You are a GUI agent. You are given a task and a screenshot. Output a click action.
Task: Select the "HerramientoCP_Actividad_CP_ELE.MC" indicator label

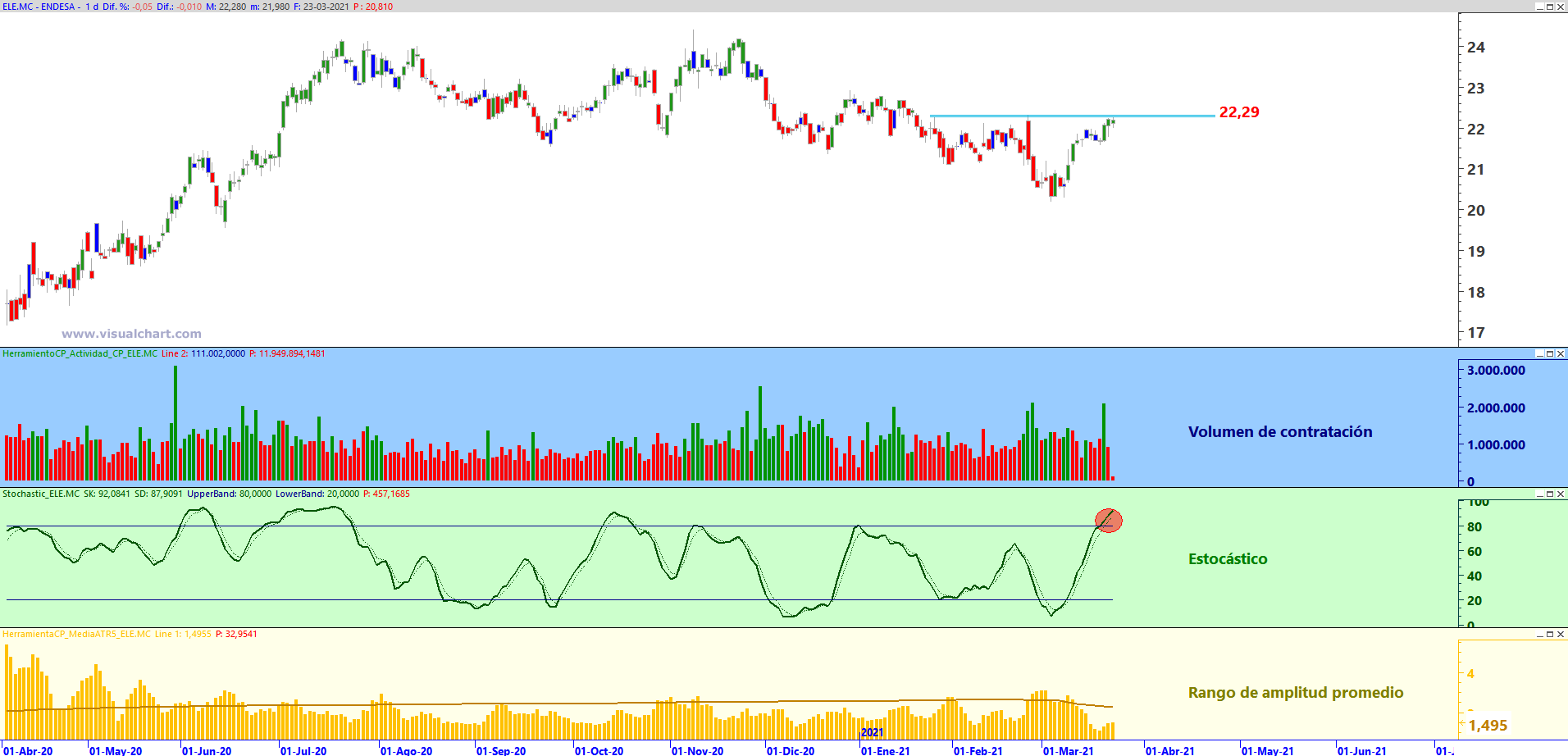[80, 353]
